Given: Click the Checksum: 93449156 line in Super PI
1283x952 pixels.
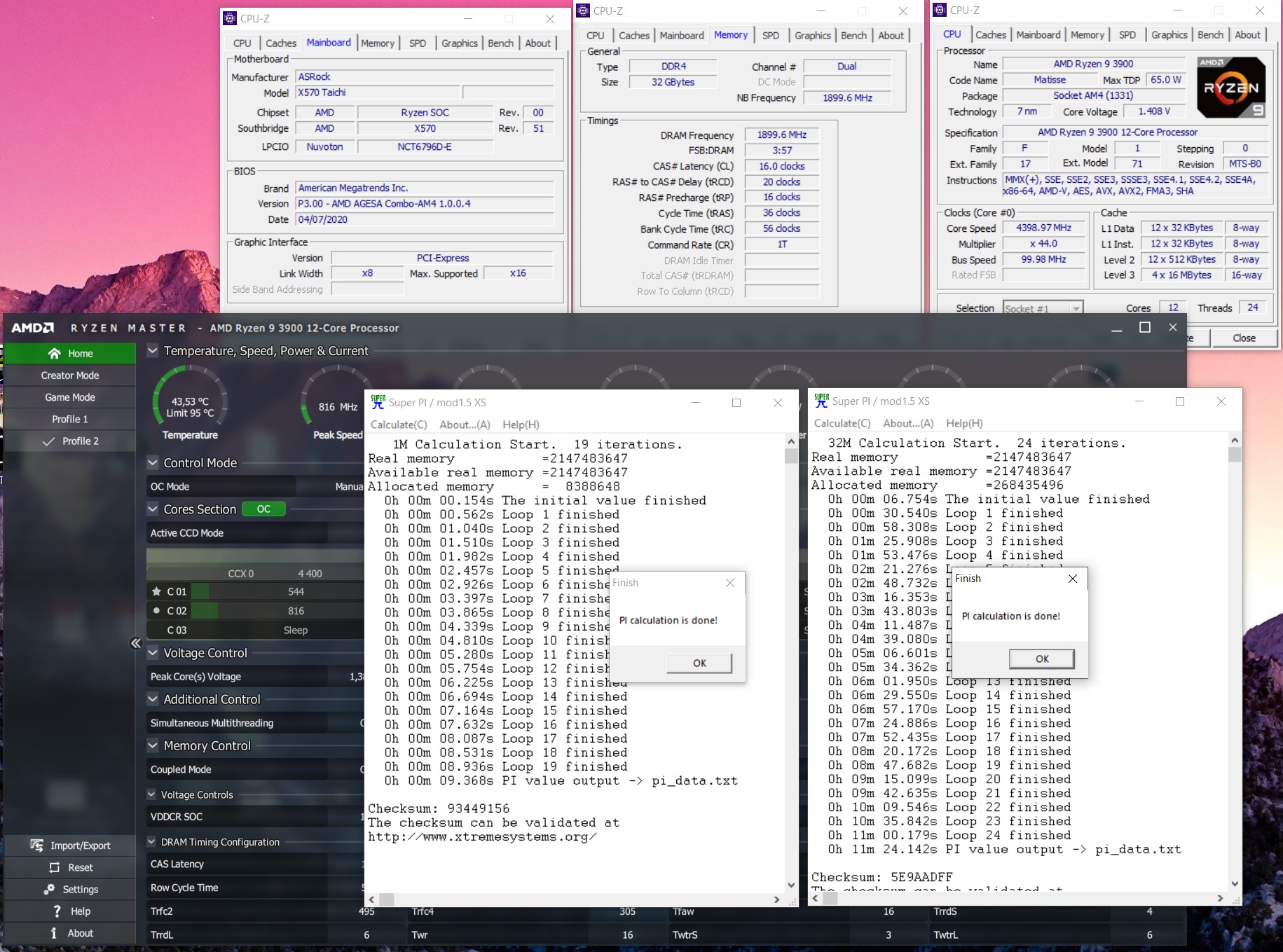Looking at the screenshot, I should pos(439,808).
